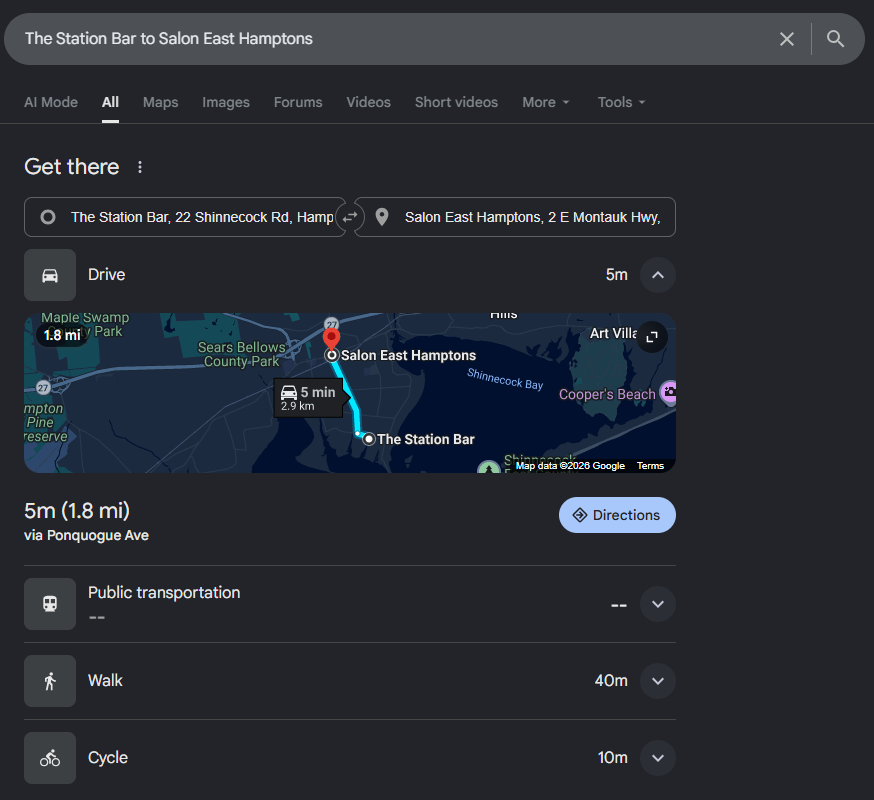Open the map Terms link
The width and height of the screenshot is (874, 800).
650,466
